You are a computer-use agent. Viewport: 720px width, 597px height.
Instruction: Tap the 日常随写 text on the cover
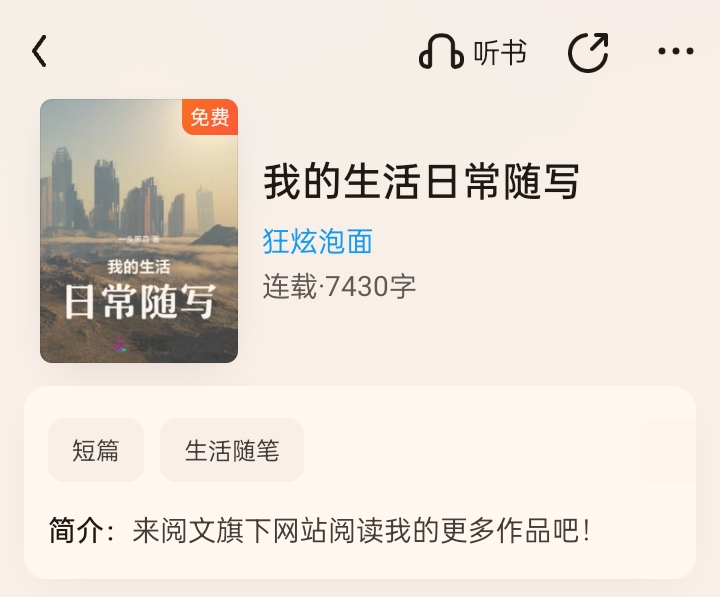(x=140, y=302)
